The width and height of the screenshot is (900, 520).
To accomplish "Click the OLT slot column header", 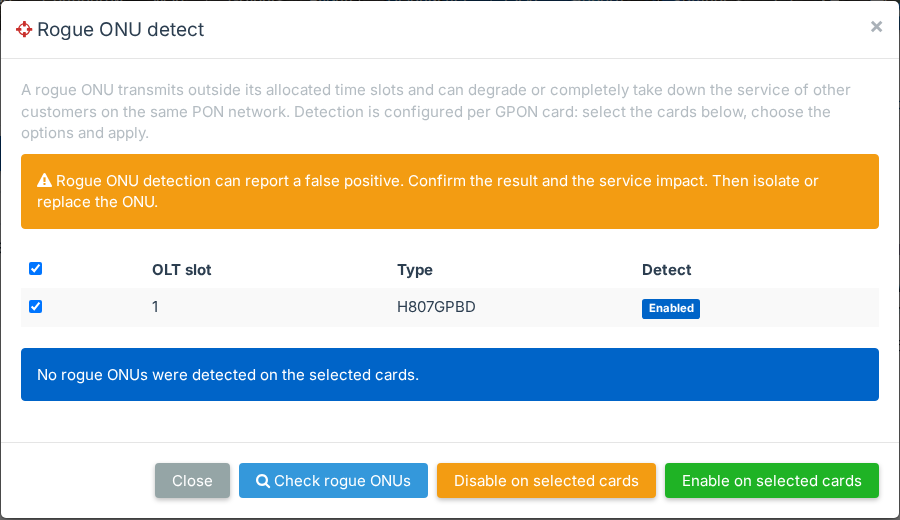I will [181, 270].
